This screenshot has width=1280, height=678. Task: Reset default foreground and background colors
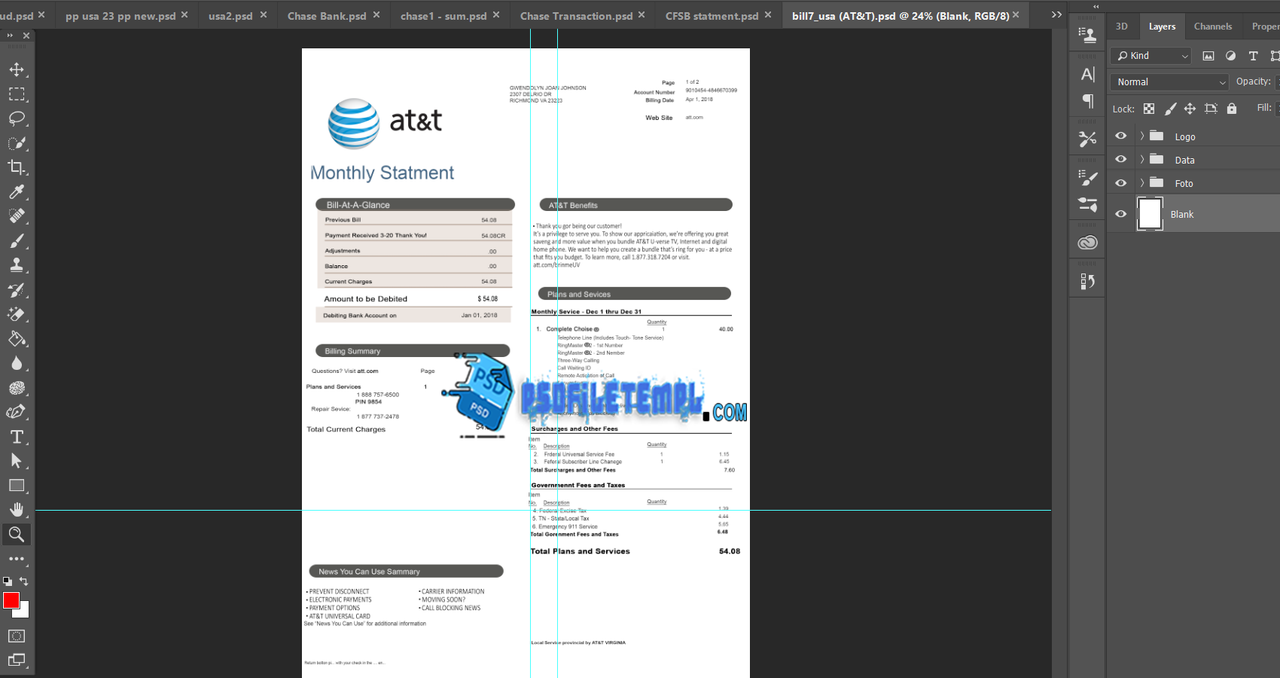[x=7, y=581]
